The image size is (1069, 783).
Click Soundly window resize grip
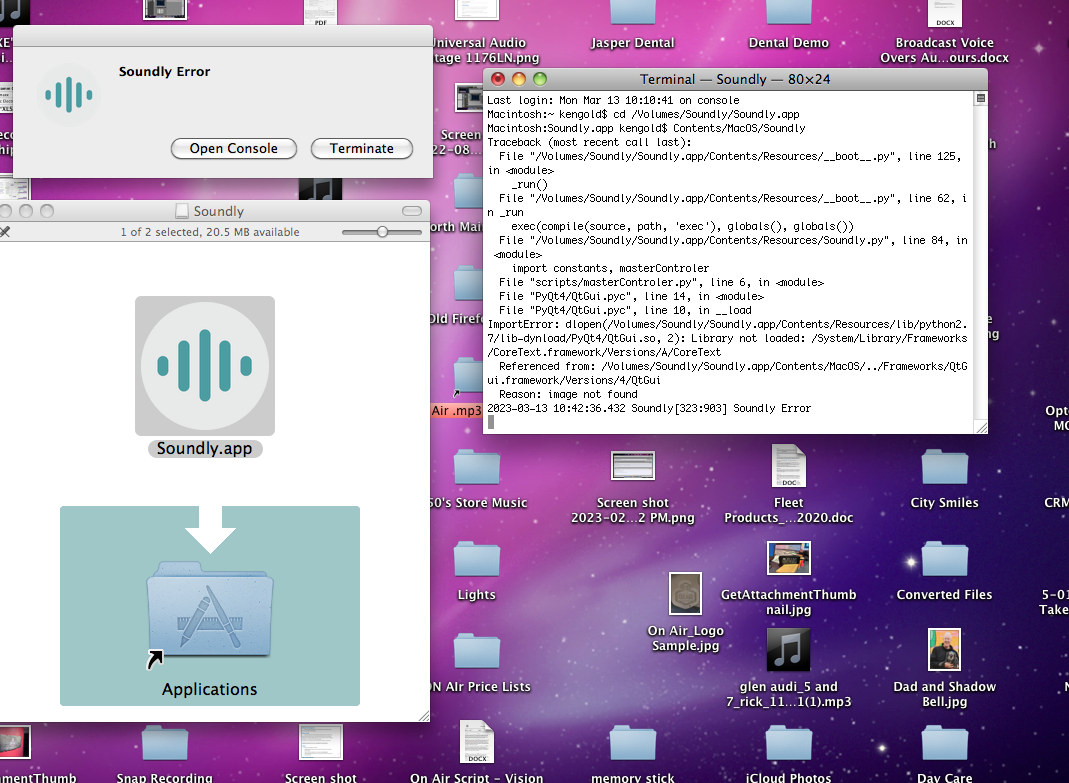coord(423,715)
